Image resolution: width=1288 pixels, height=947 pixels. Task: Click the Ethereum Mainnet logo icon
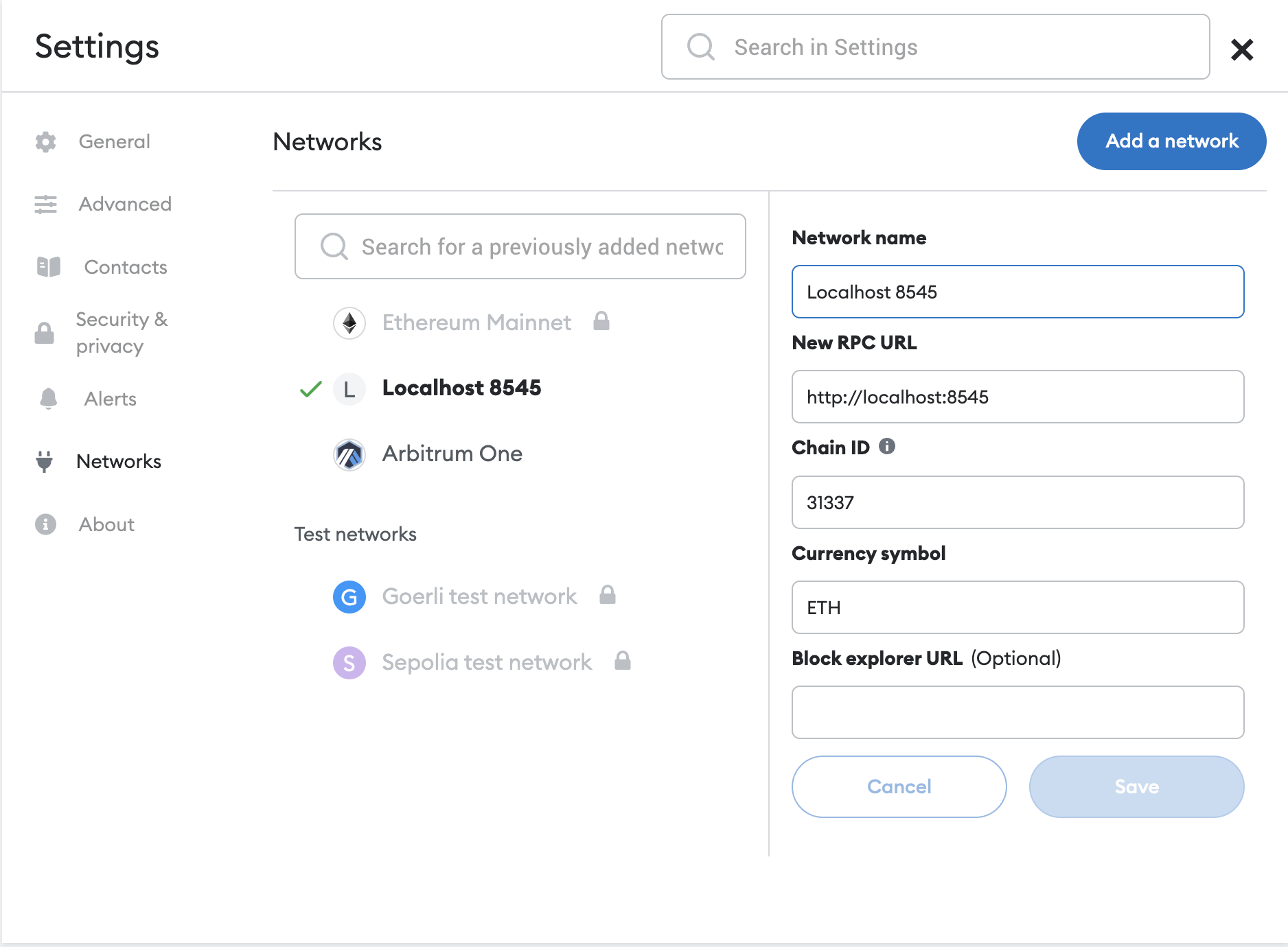pos(349,323)
